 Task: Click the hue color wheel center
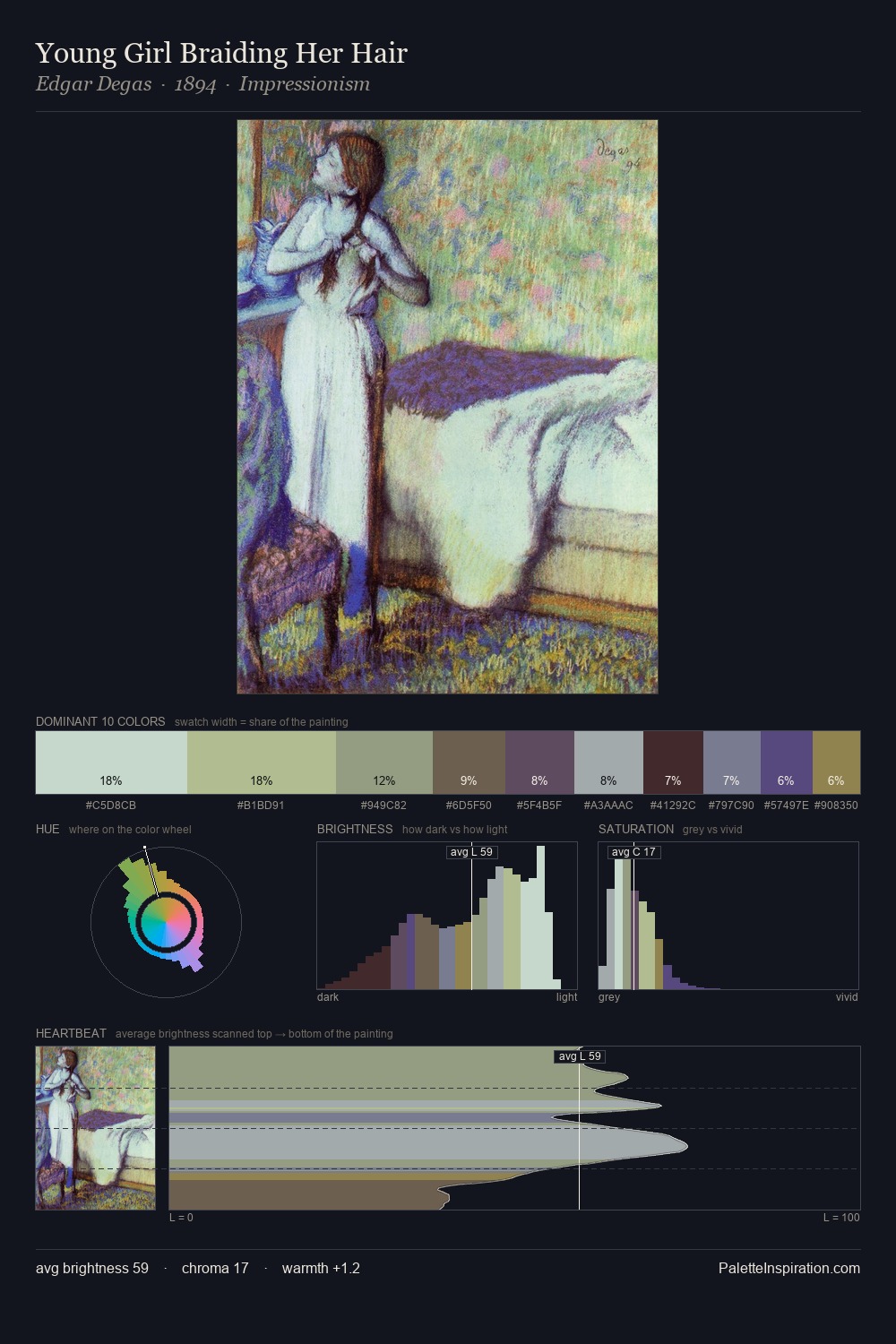pyautogui.click(x=166, y=922)
